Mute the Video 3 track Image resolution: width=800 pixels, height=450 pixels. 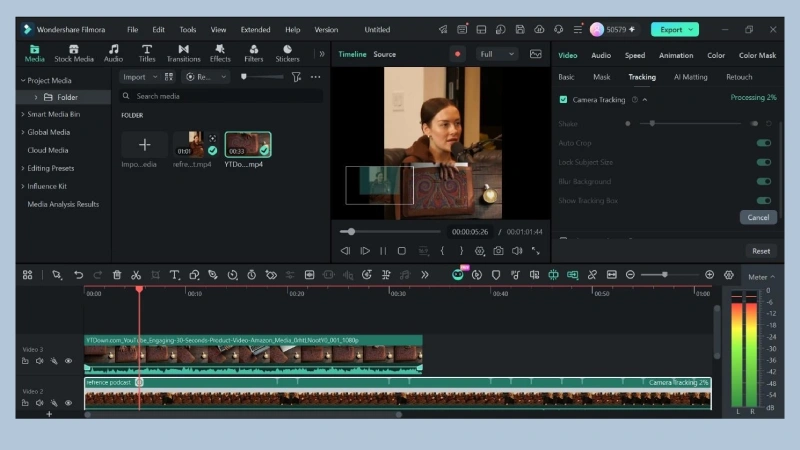(x=39, y=361)
